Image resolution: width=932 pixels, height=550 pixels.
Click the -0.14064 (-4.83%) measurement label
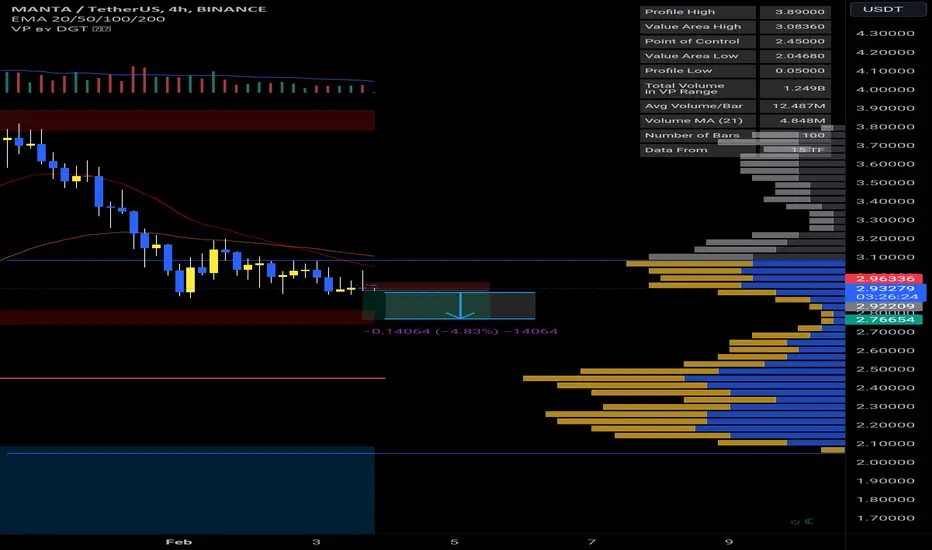point(461,331)
